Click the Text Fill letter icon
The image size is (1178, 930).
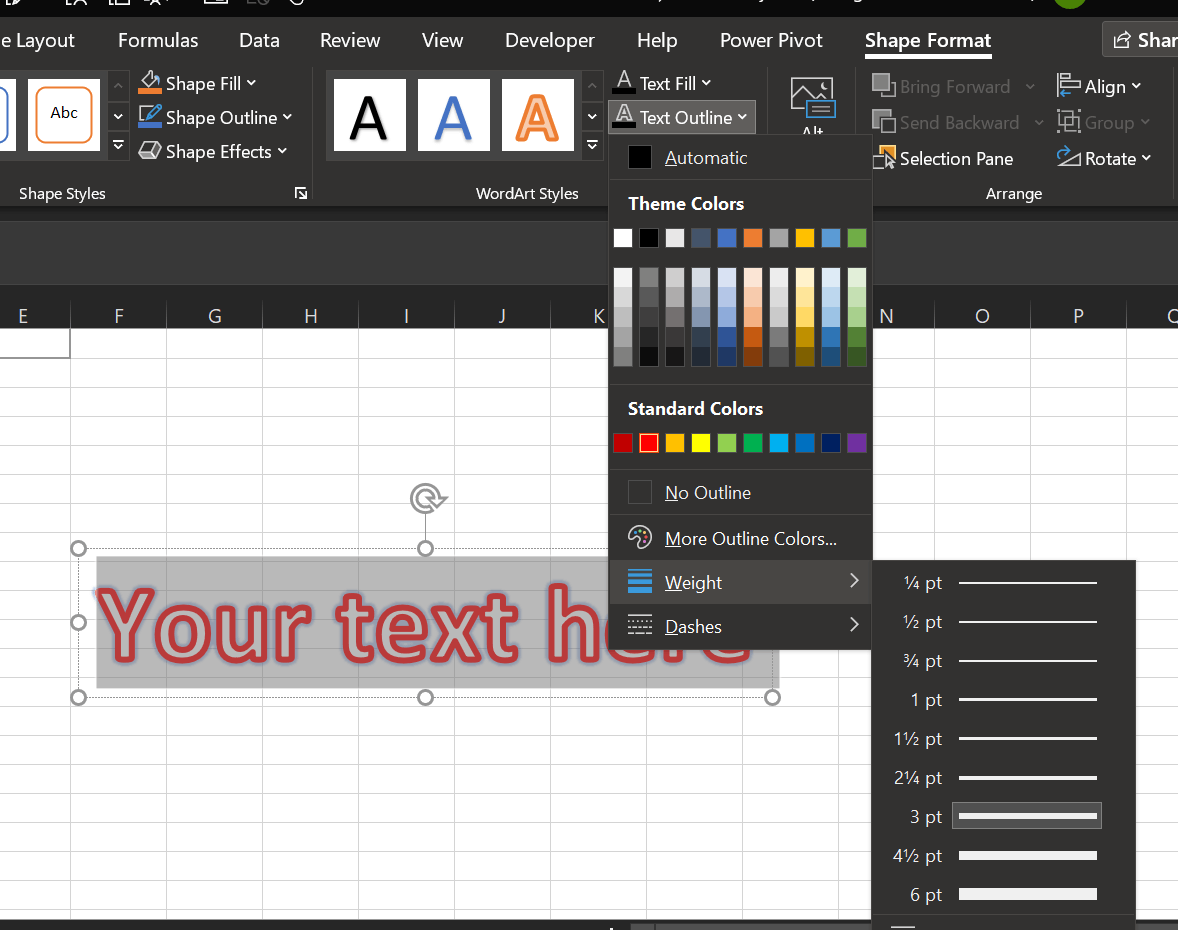click(x=624, y=83)
